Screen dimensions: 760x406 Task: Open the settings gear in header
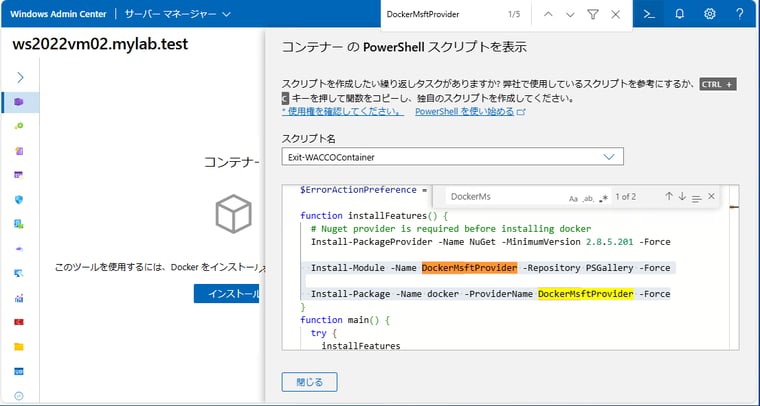(710, 14)
